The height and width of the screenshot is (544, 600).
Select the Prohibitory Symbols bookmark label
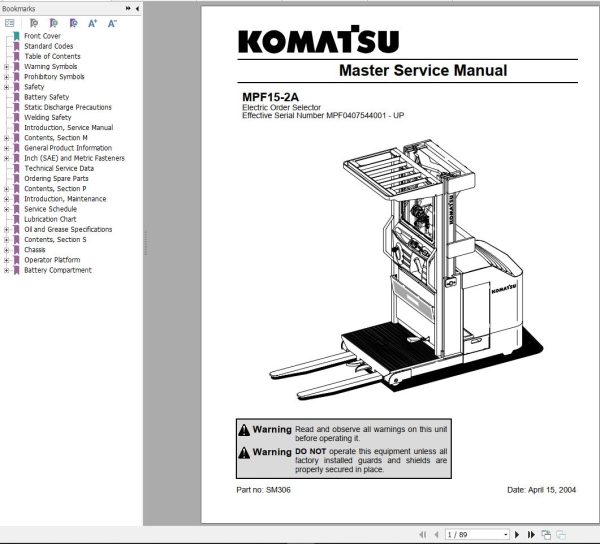(x=54, y=77)
